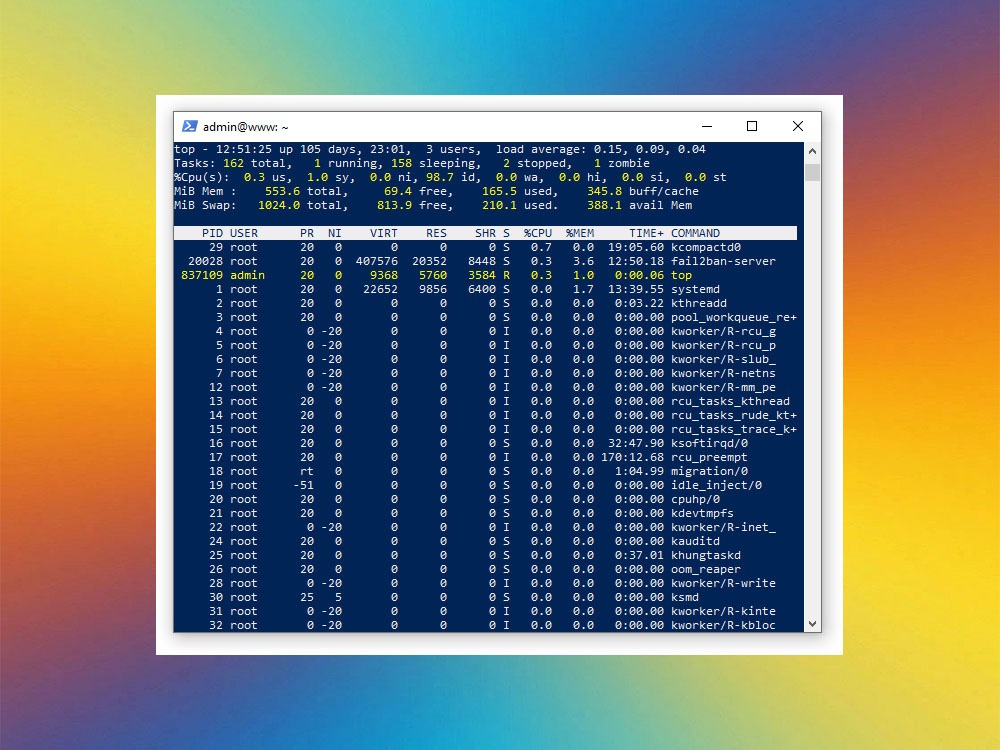Screen dimensions: 1000x750
Task: Click the %MEM column header
Action: click(579, 232)
